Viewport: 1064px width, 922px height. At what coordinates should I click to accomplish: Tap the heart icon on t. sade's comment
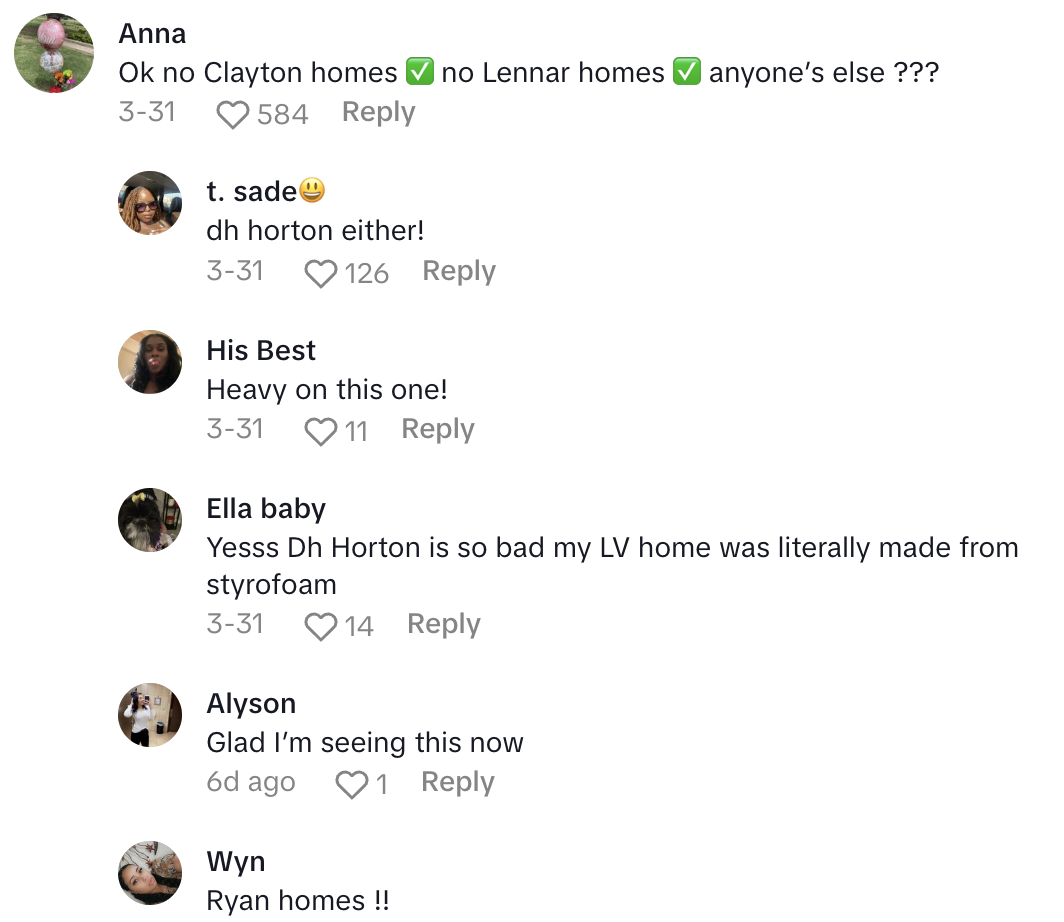pyautogui.click(x=320, y=272)
